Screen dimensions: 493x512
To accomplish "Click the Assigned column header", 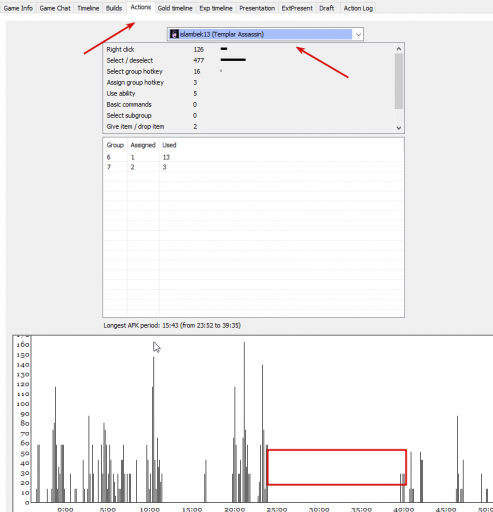I will [x=143, y=145].
